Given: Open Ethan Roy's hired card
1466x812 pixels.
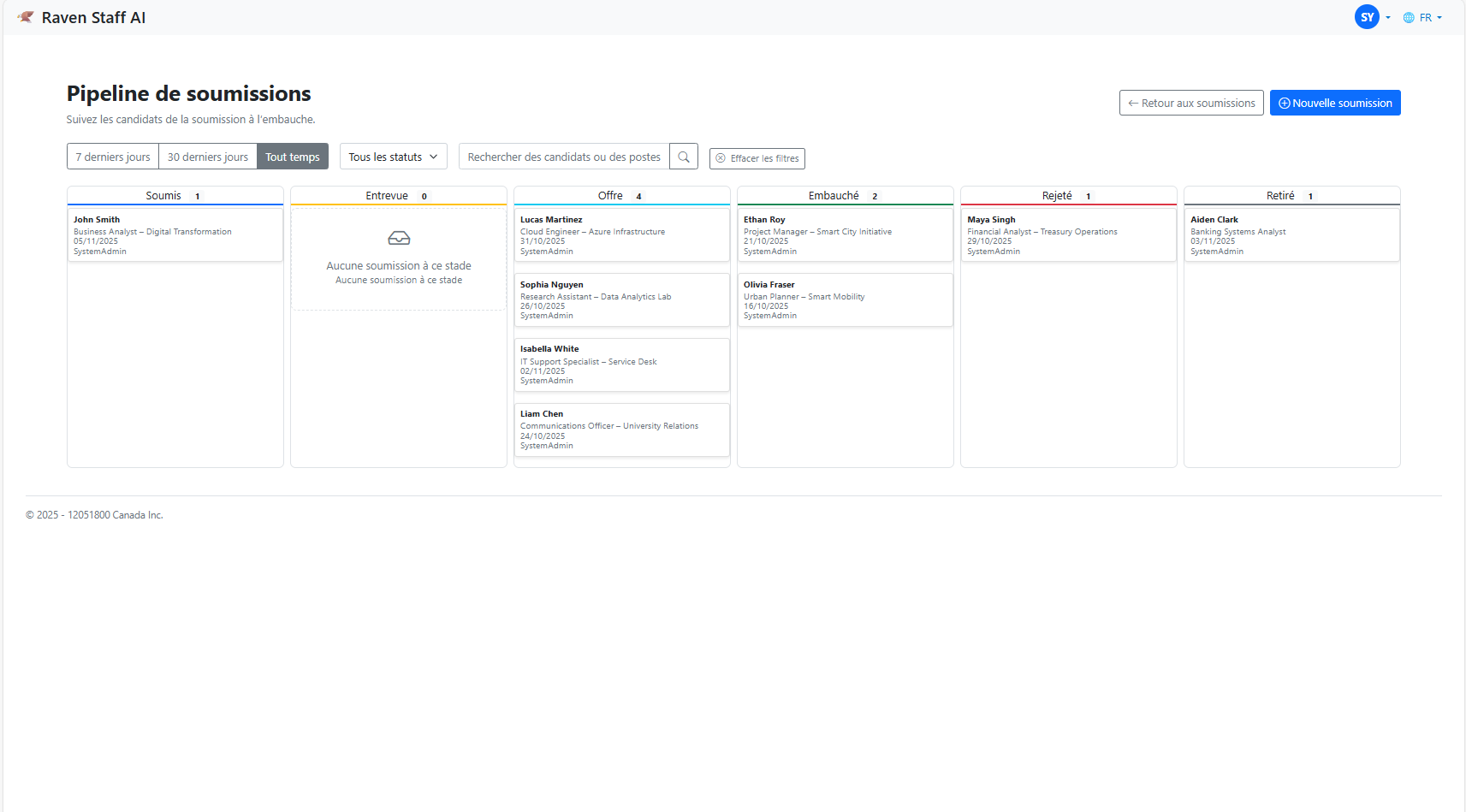Looking at the screenshot, I should click(846, 235).
